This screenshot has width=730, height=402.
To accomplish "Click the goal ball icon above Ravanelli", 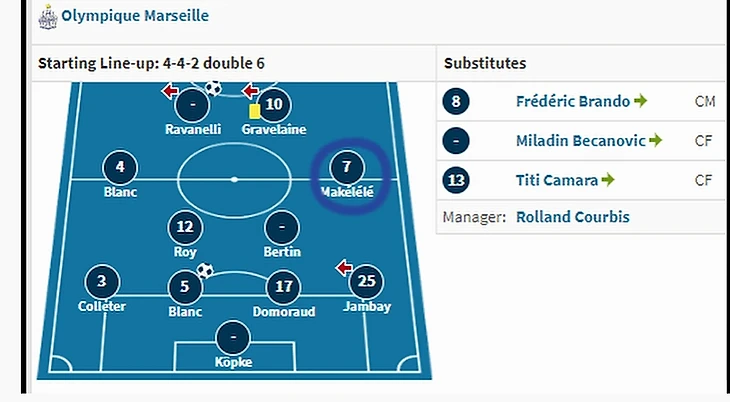I will (212, 88).
